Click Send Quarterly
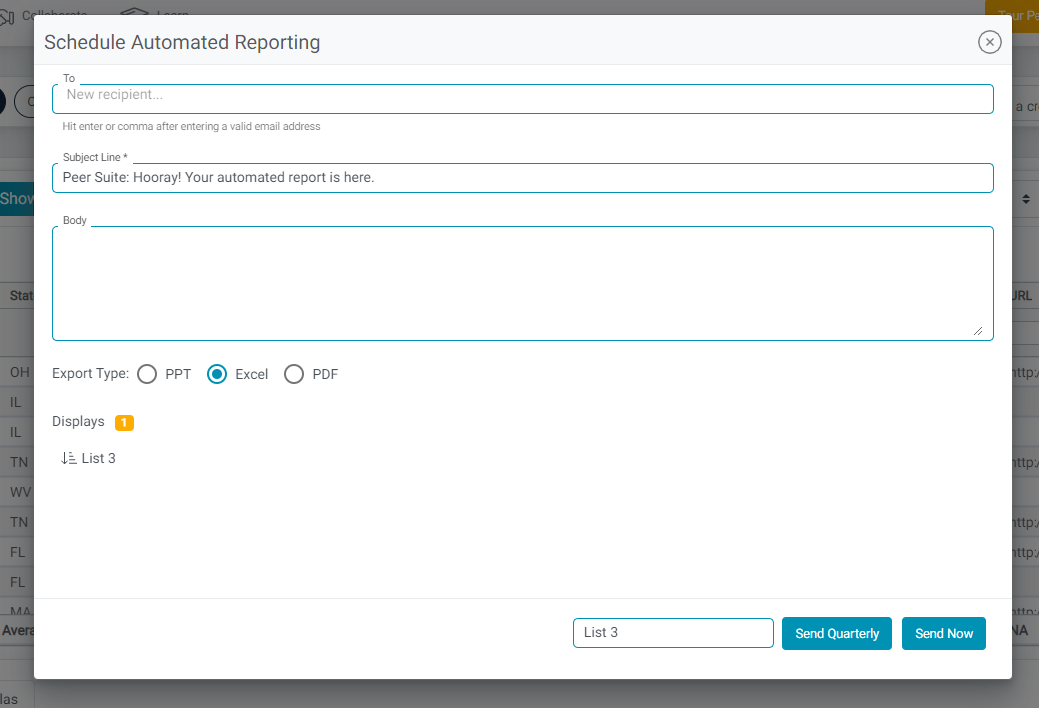 836,633
